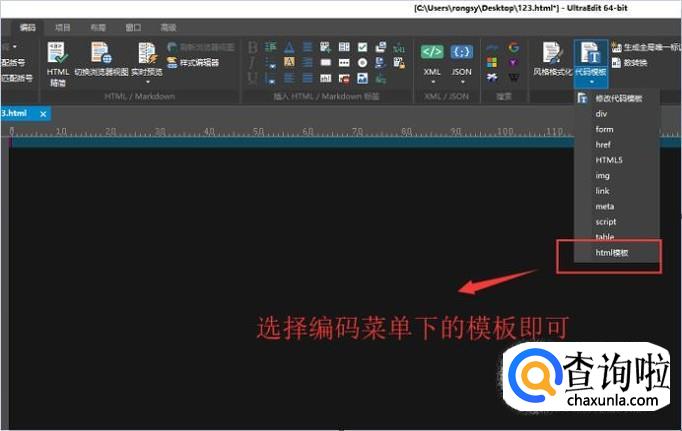Select the href template entry

[x=617, y=145]
